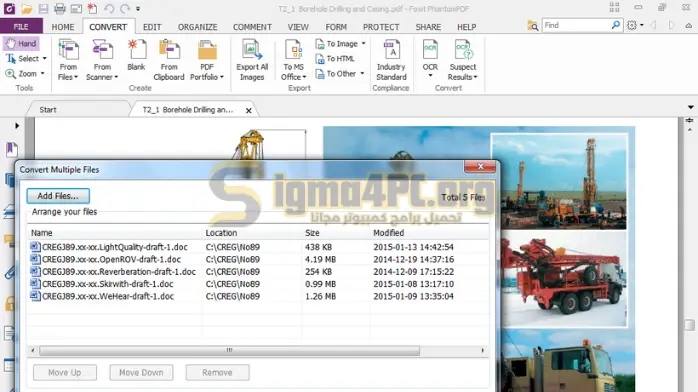The image size is (698, 392).
Task: Close the Convert Multiple Files dialog
Action: 480,166
